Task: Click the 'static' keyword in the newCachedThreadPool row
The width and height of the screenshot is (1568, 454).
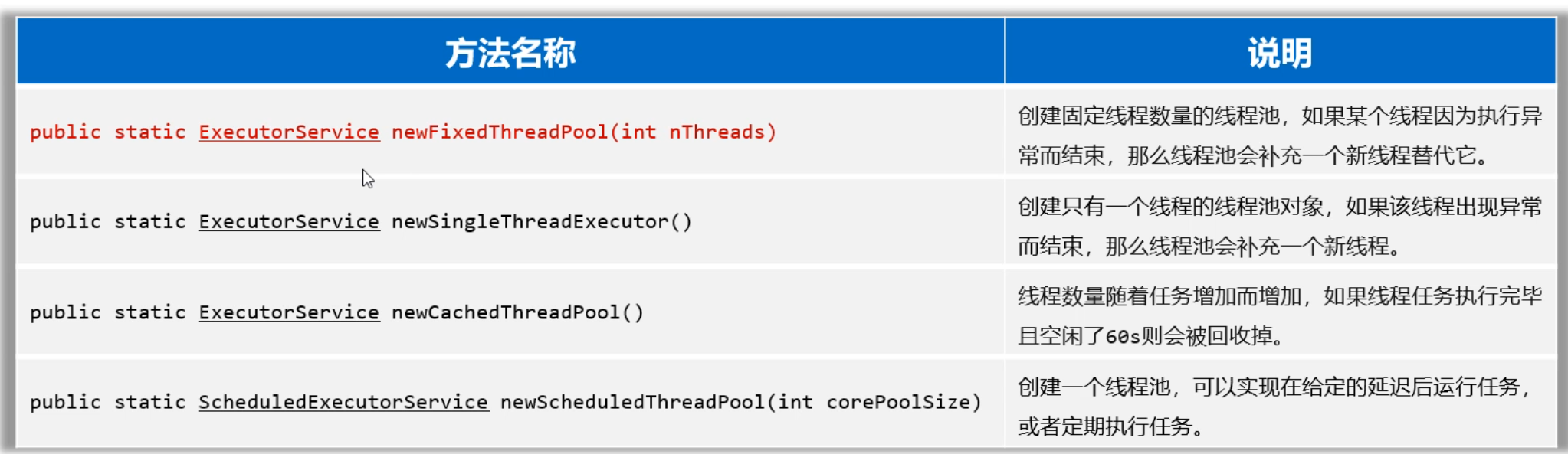Action: pos(150,312)
